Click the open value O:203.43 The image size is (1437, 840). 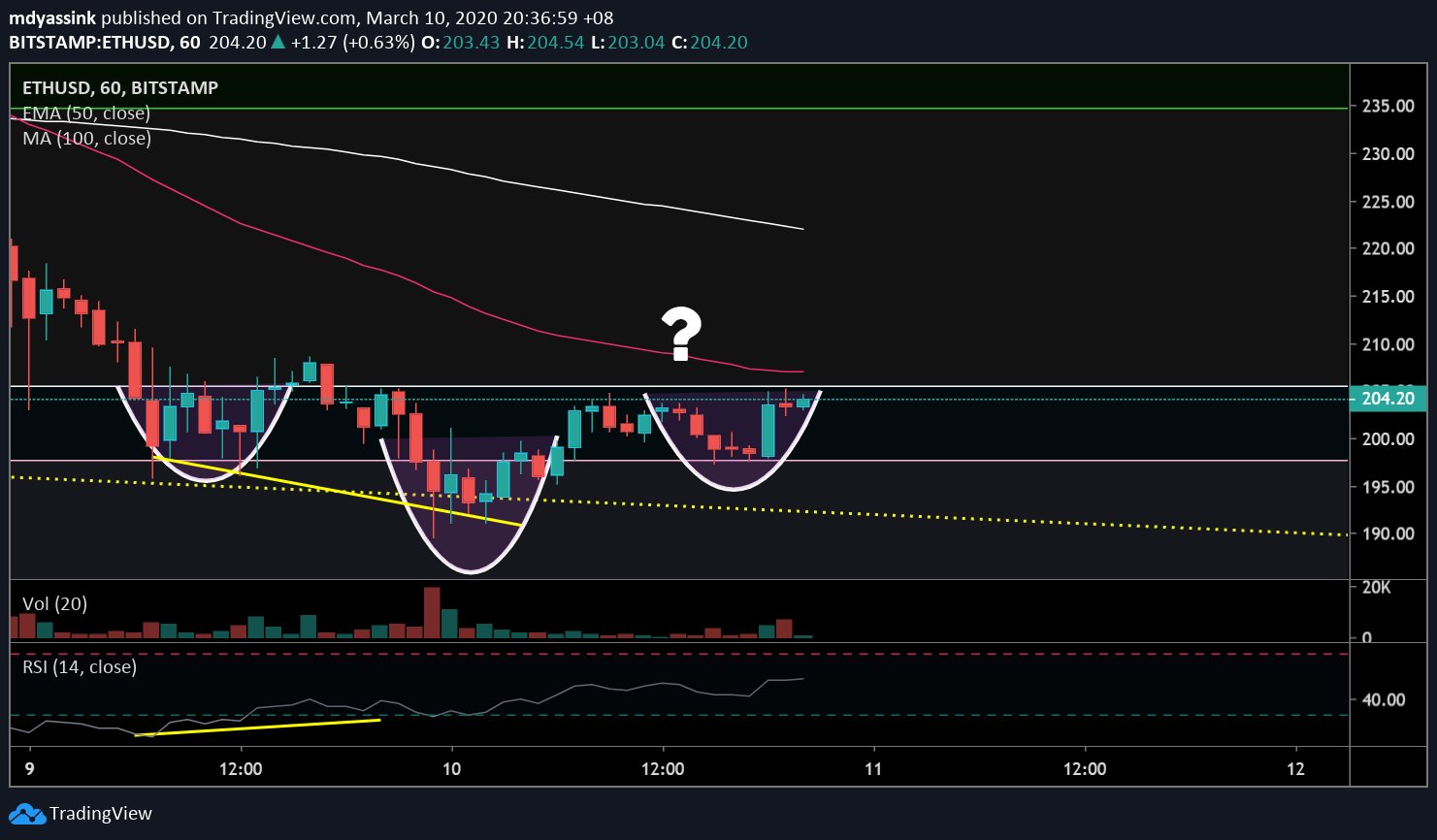tap(461, 42)
